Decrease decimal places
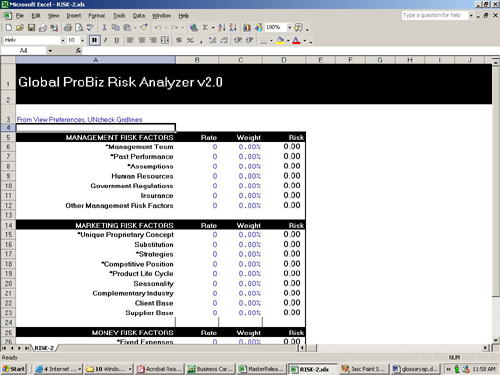The image size is (500, 375). tap(224, 41)
